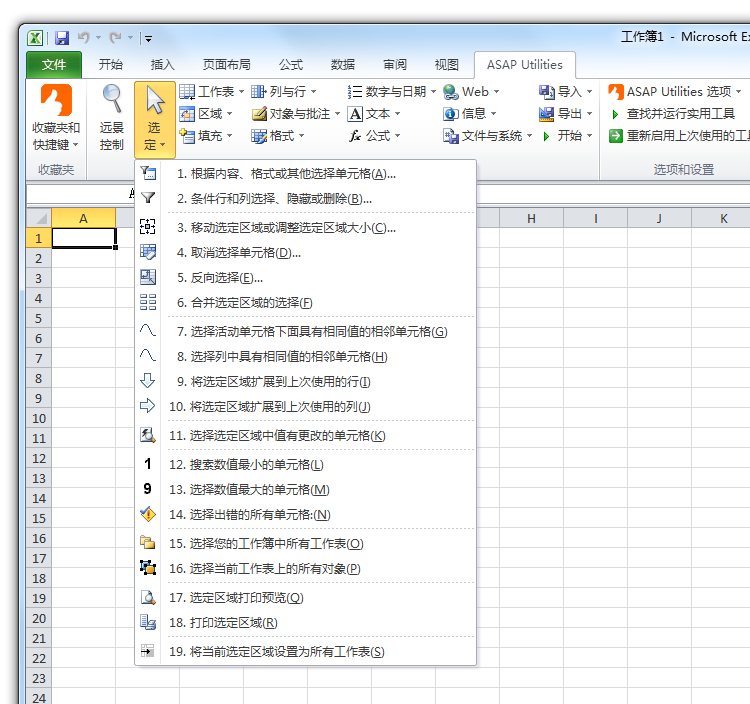Select column header J
The height and width of the screenshot is (704, 750).
660,219
